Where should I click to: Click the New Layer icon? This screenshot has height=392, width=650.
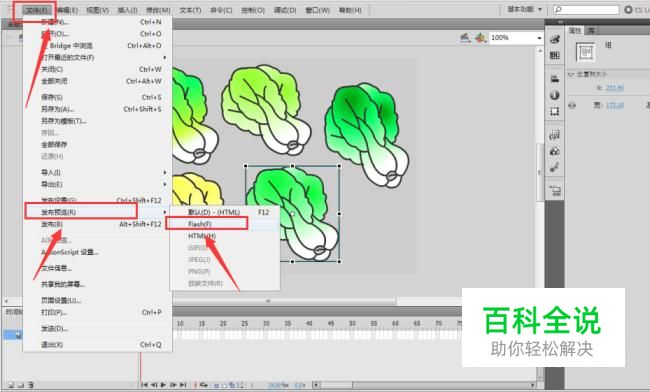(x=11, y=385)
